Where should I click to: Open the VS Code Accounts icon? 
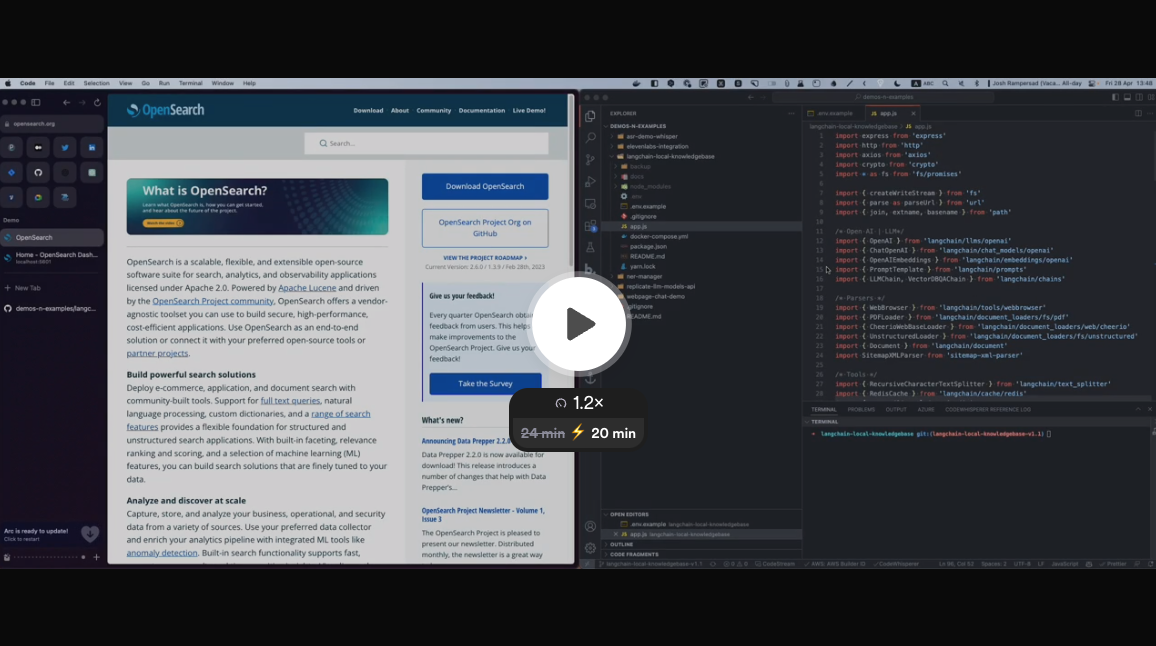click(x=591, y=527)
